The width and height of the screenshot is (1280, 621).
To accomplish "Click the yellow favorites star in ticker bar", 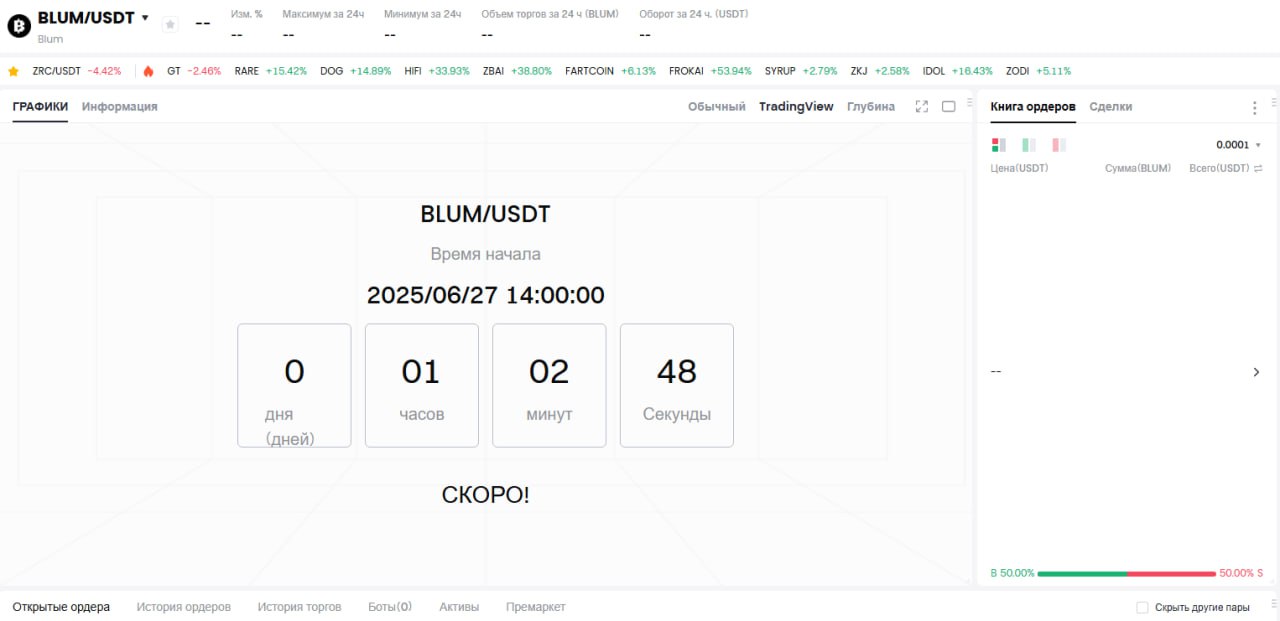I will tap(14, 71).
